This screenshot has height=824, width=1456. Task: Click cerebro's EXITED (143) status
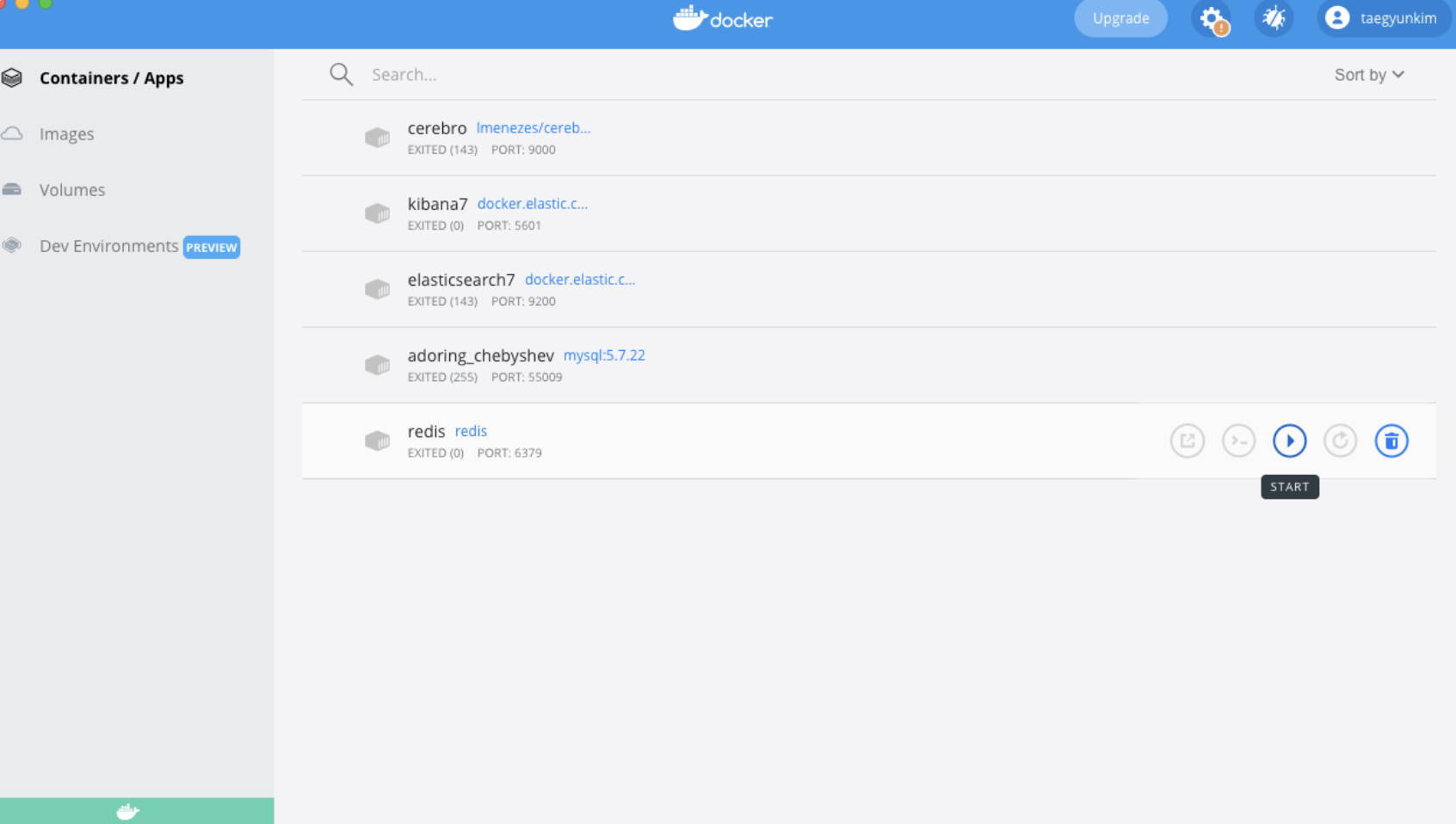442,150
